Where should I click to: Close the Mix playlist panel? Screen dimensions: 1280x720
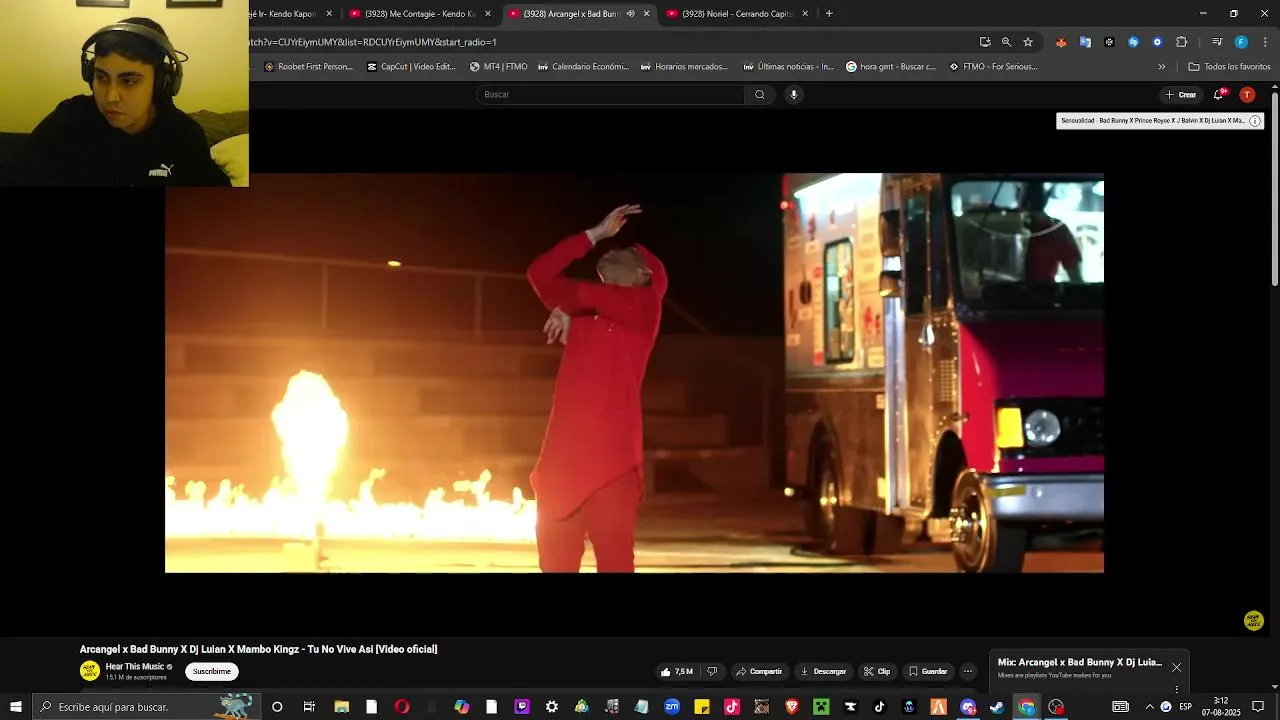point(1176,667)
